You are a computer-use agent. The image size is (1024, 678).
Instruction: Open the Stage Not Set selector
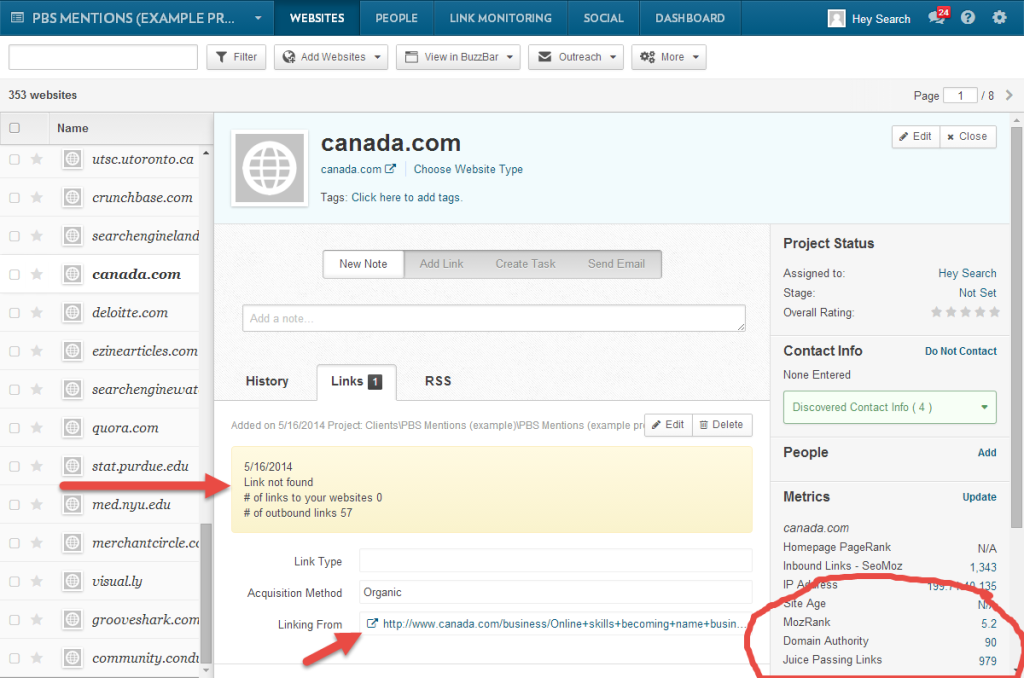(x=977, y=293)
